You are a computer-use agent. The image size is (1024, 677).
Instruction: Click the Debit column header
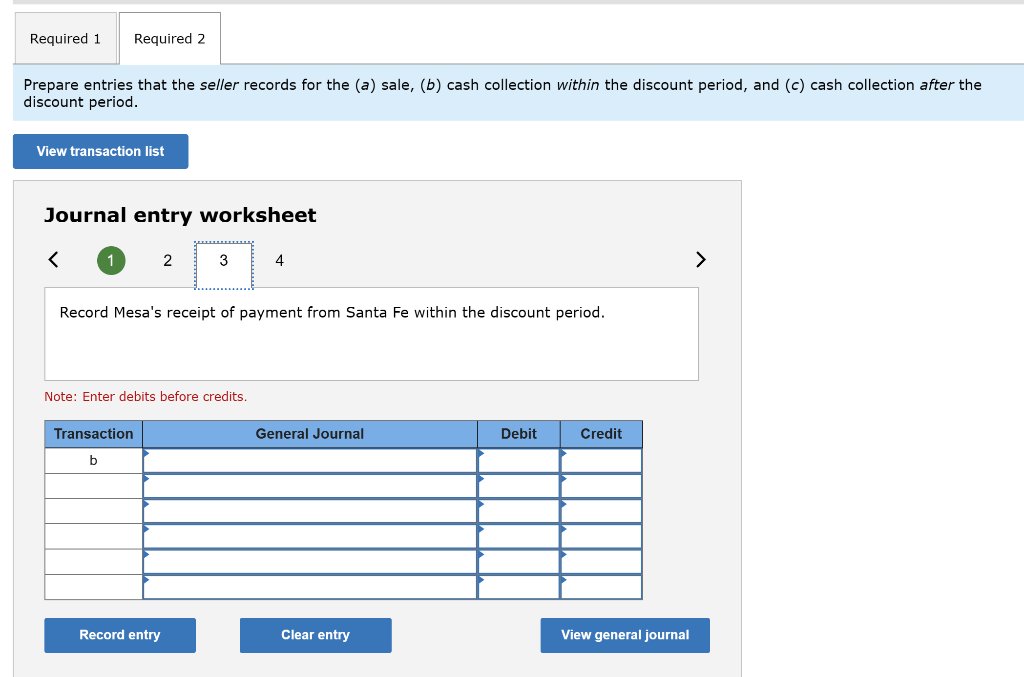tap(519, 434)
